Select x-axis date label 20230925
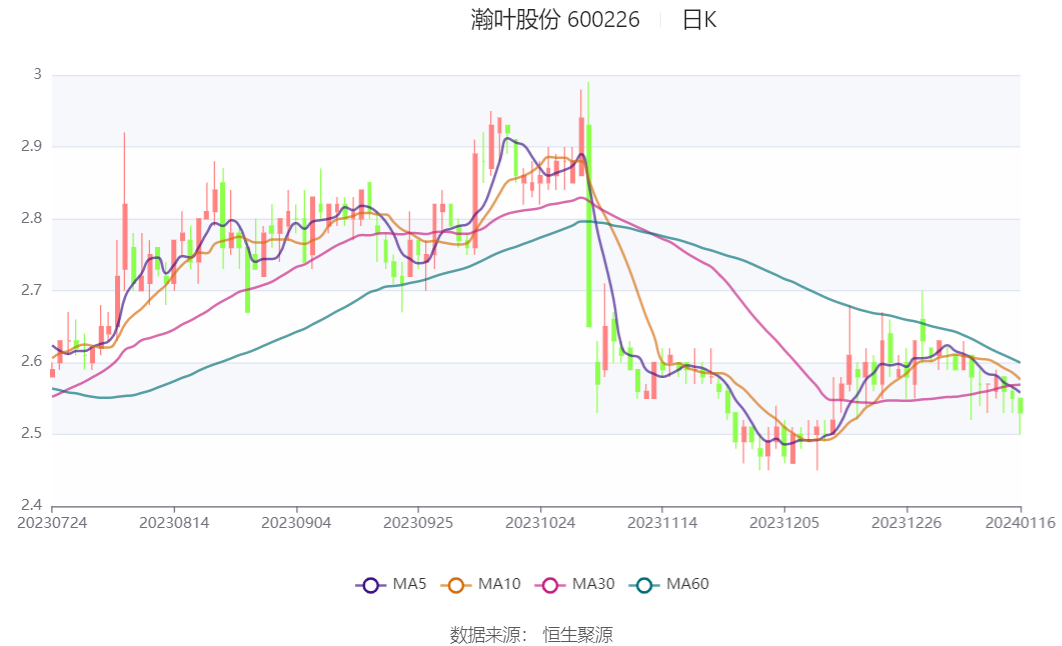 (x=418, y=523)
